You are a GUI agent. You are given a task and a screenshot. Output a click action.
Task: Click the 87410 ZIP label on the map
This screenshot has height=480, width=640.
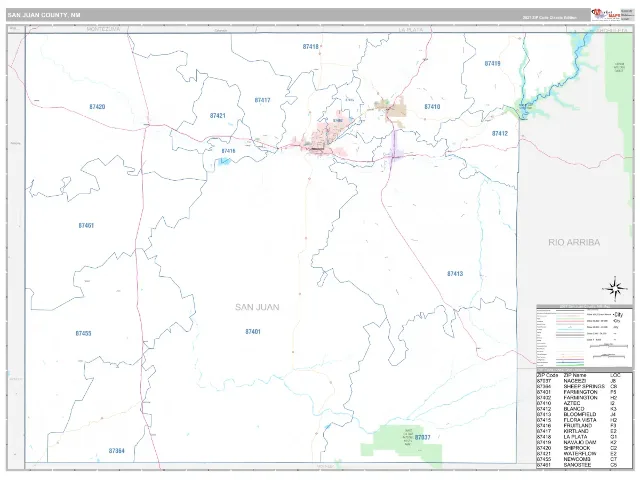point(432,107)
